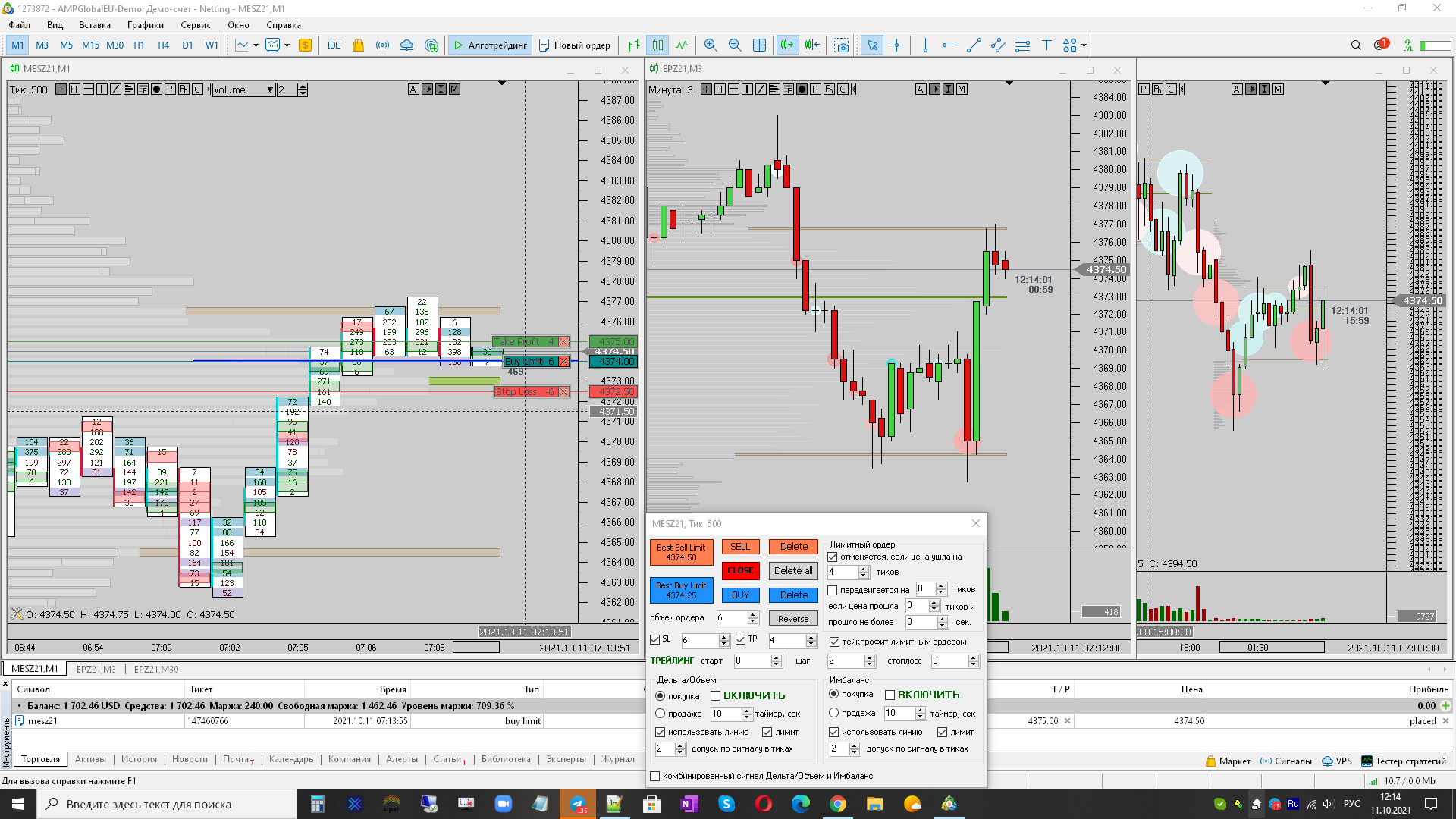Select the crosshair tool in toolbar
Viewport: 1456px width, 819px height.
point(896,45)
